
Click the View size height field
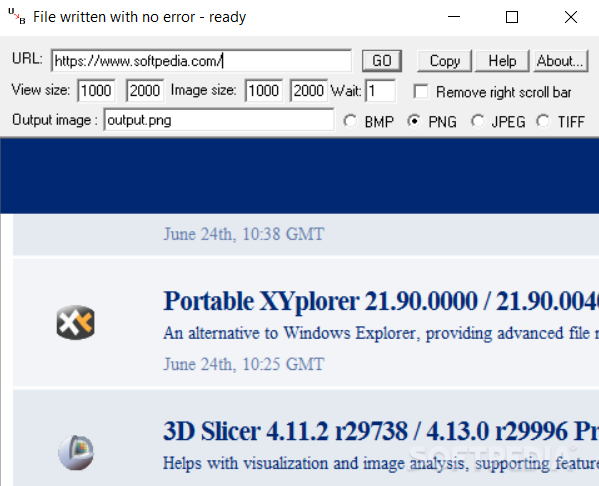145,91
